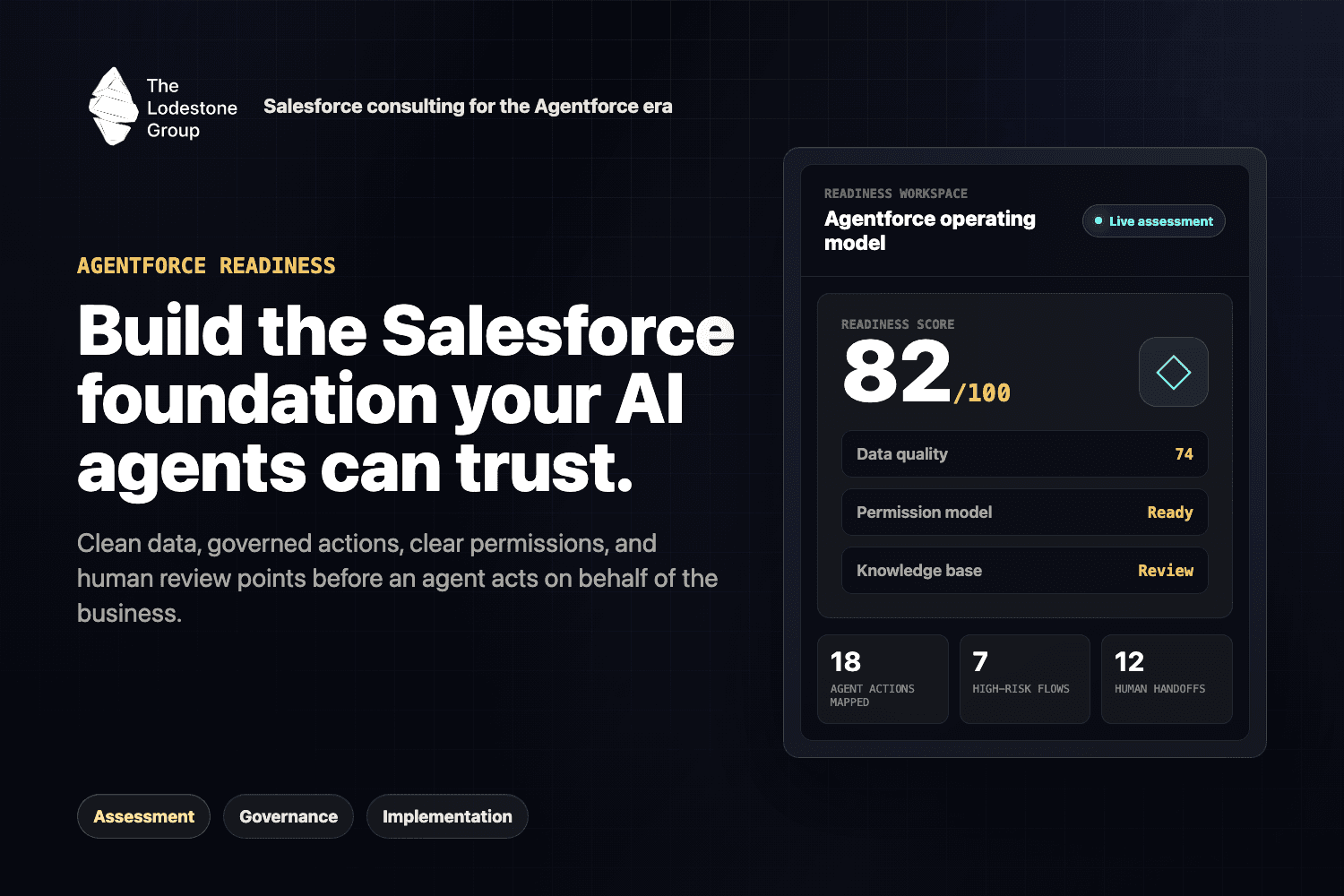Click the 18 Agent Actions Mapped card
The image size is (1344, 896).
pos(883,679)
